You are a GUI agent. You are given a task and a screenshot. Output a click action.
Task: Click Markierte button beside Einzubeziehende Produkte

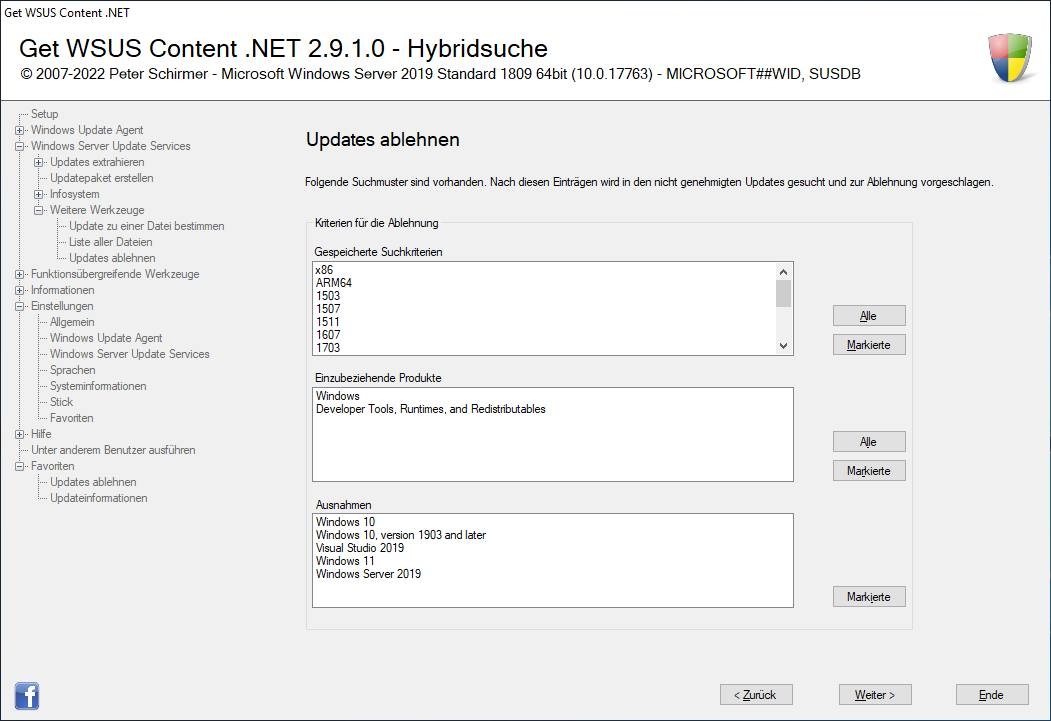(869, 471)
